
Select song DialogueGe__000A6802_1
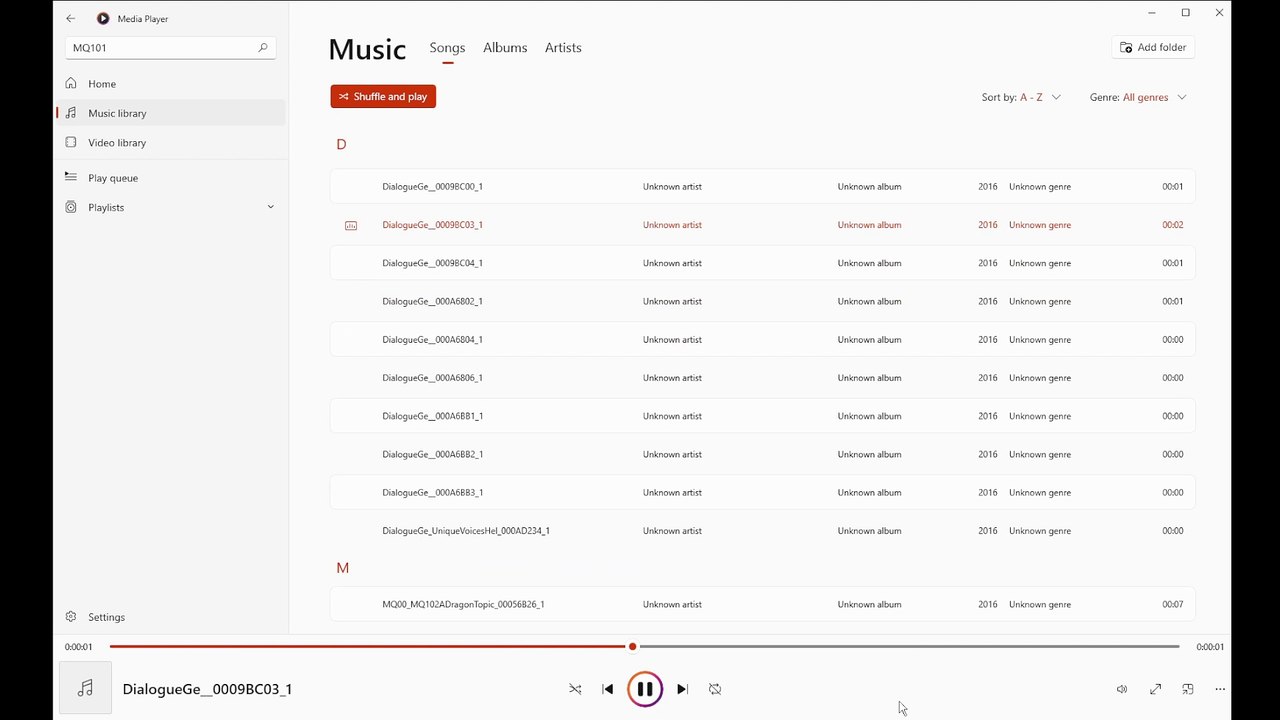763,301
